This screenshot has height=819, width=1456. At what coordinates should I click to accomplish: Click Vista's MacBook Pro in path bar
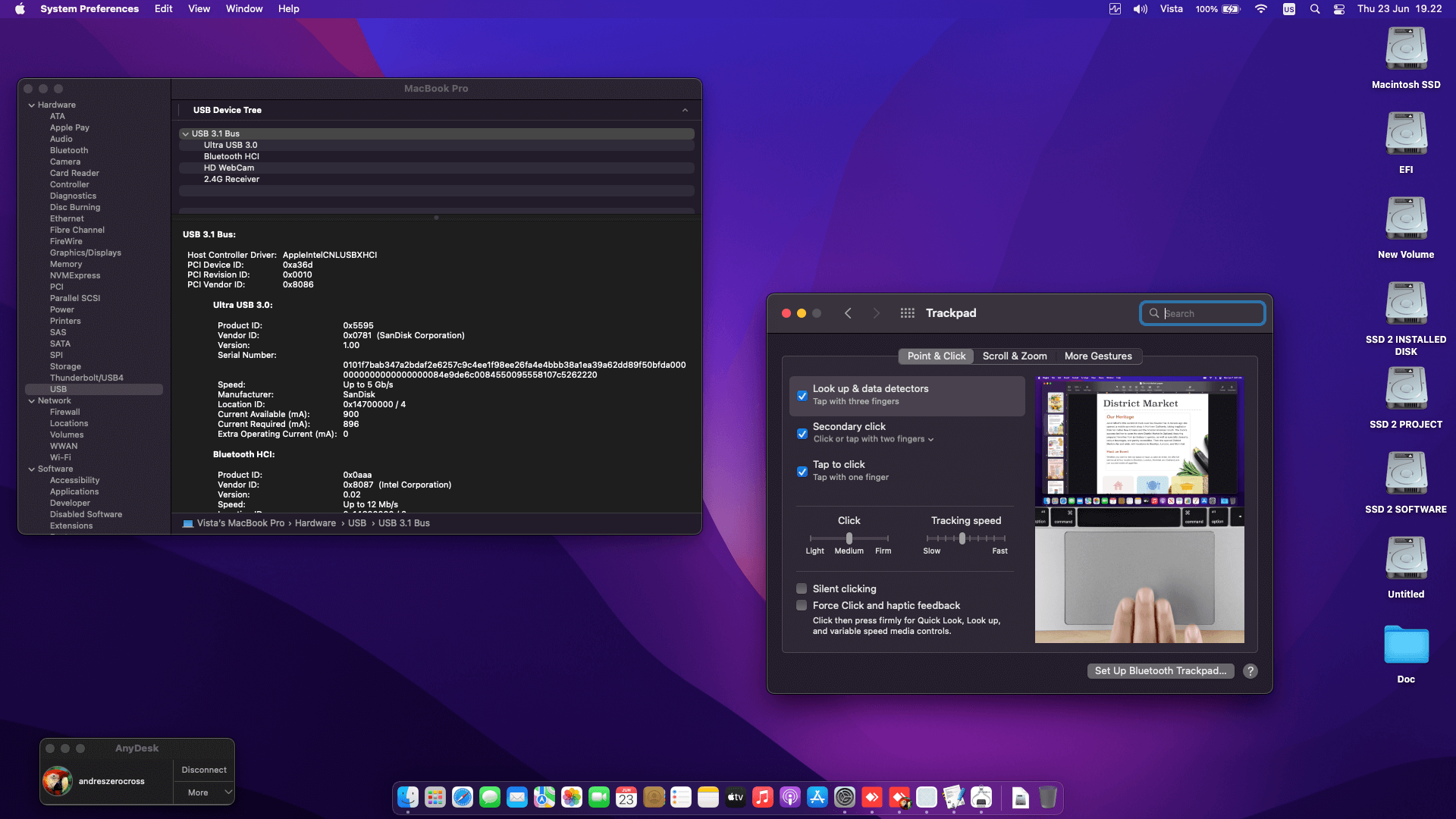coord(240,523)
